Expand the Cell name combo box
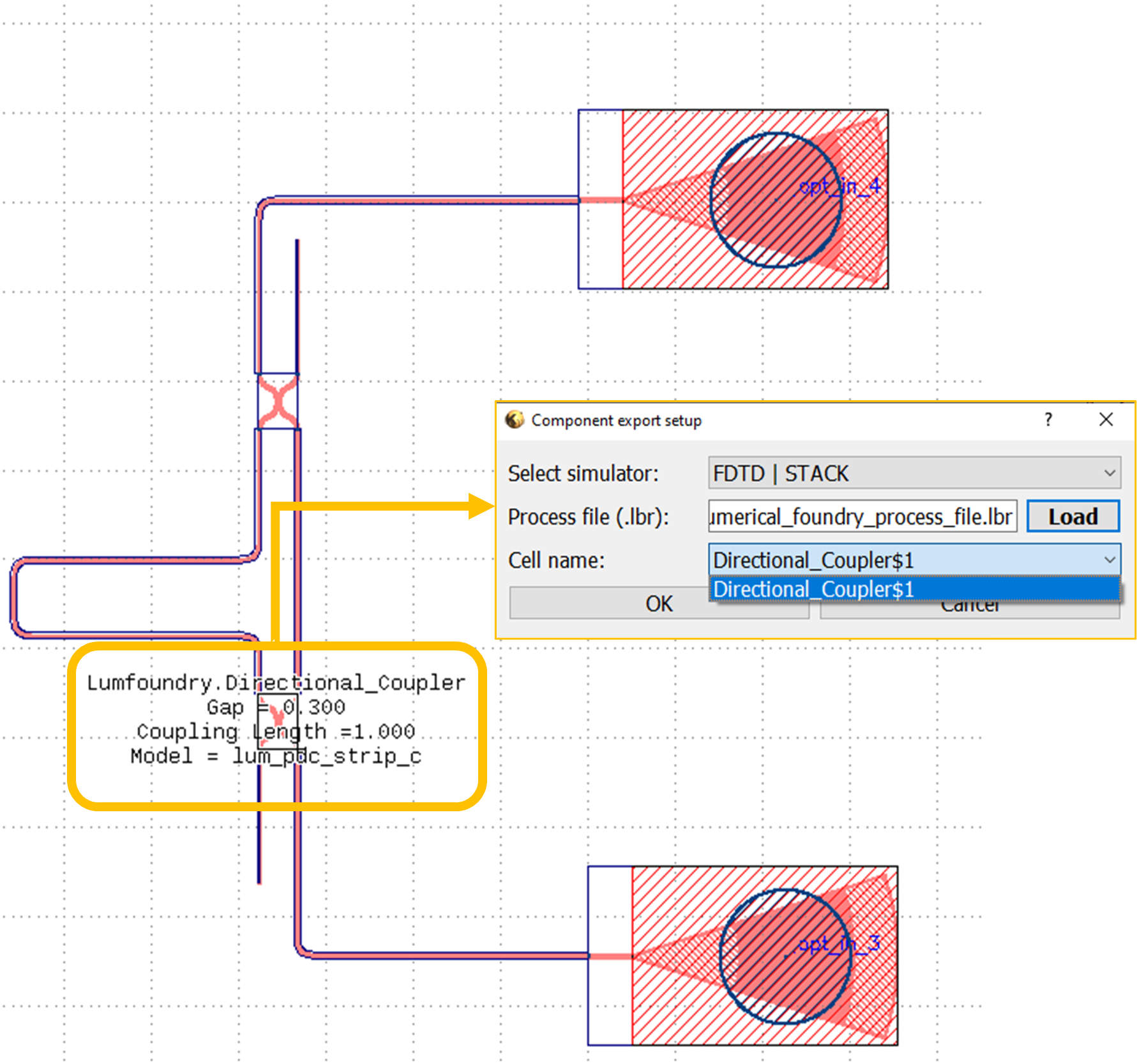The width and height of the screenshot is (1137, 1064). [914, 560]
